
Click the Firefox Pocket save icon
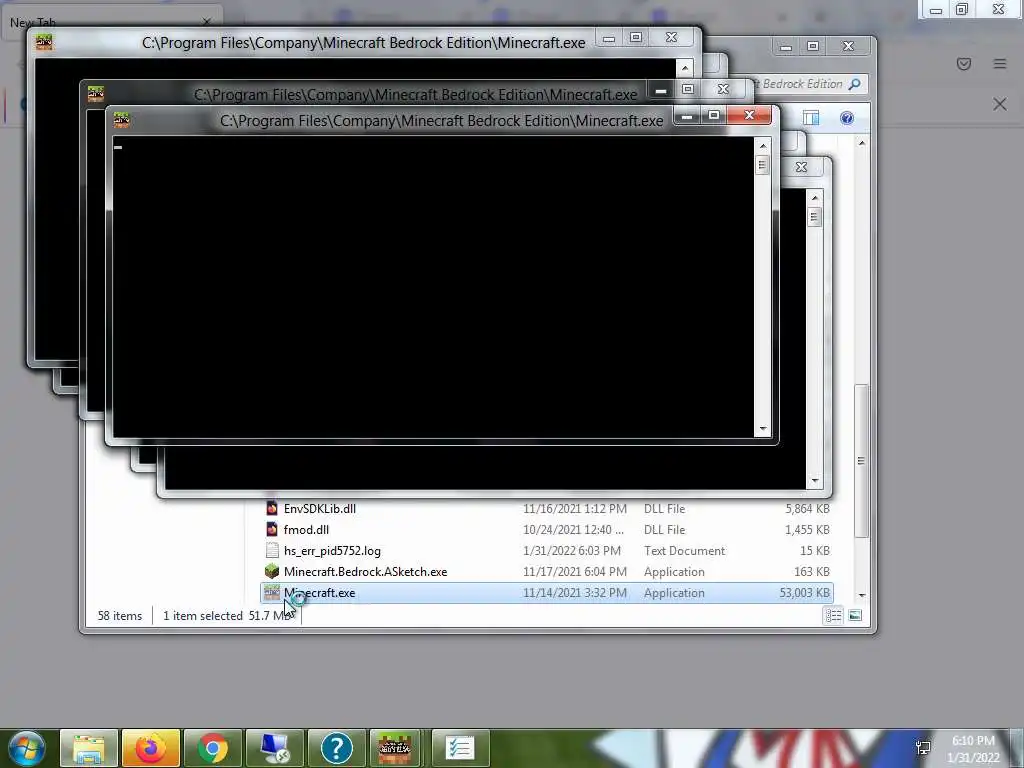coord(964,63)
